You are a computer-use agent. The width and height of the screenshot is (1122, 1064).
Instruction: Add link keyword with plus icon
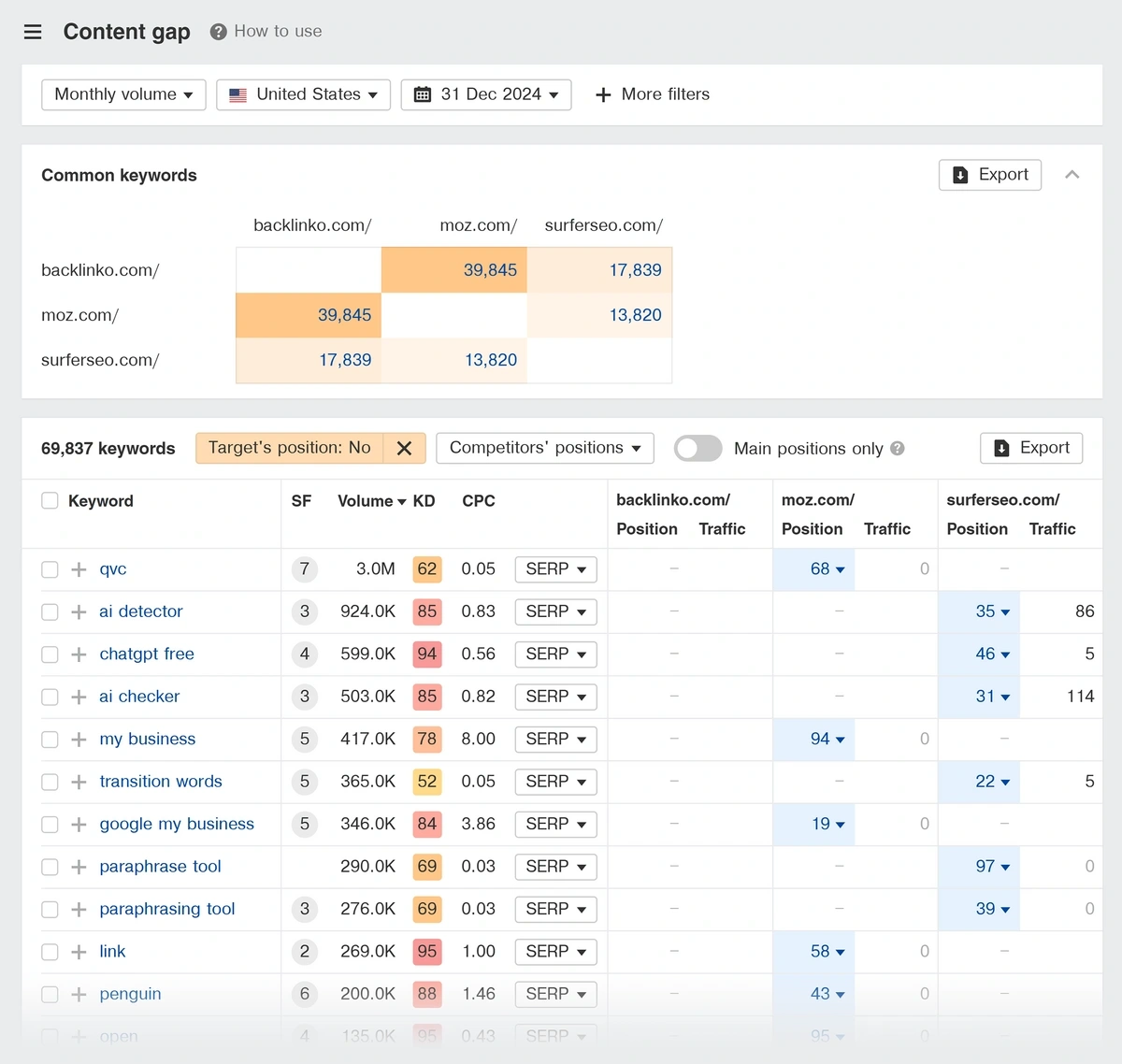pyautogui.click(x=79, y=952)
